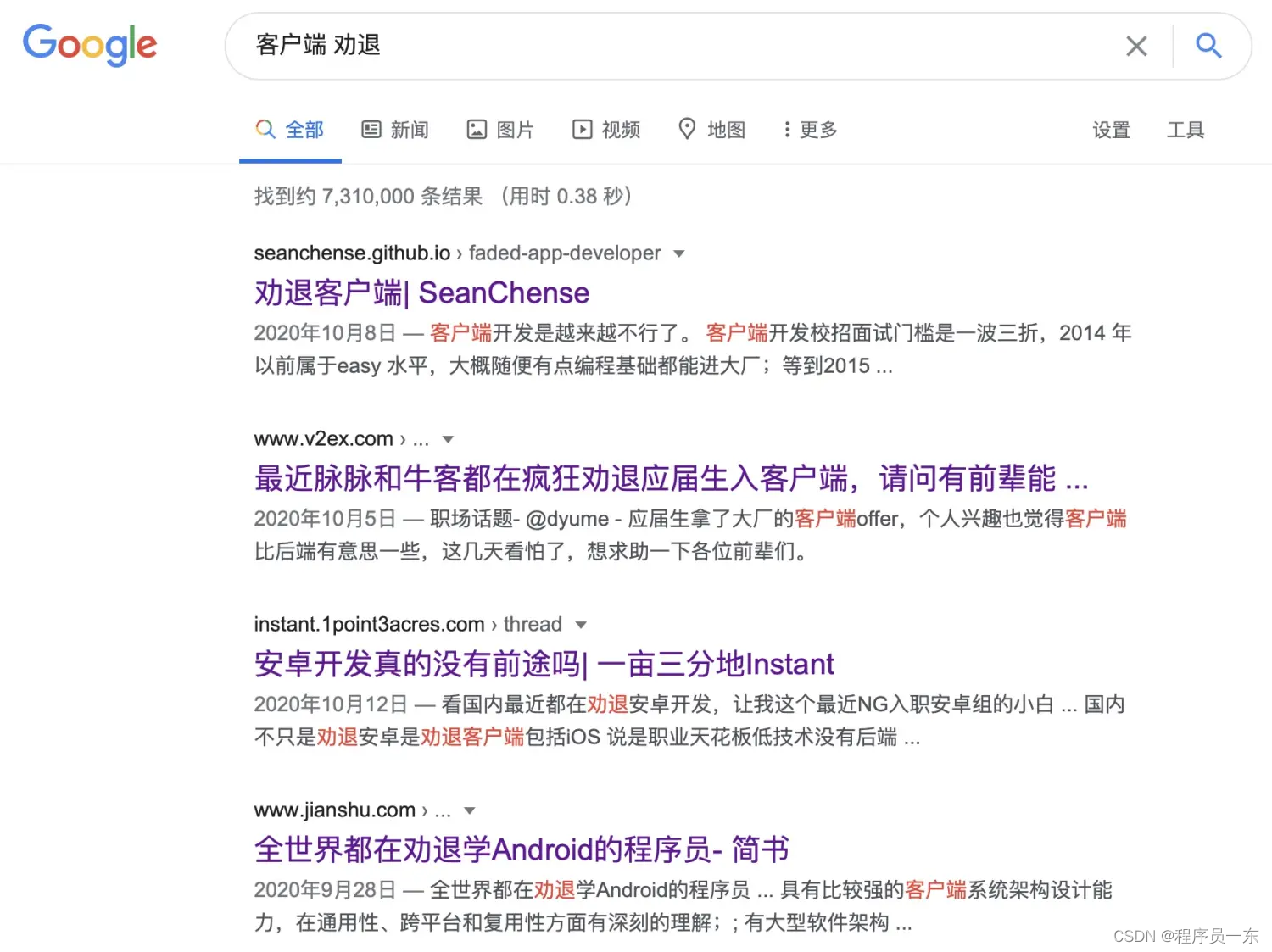Open the result 劝退客户端| SeanChense

[421, 292]
